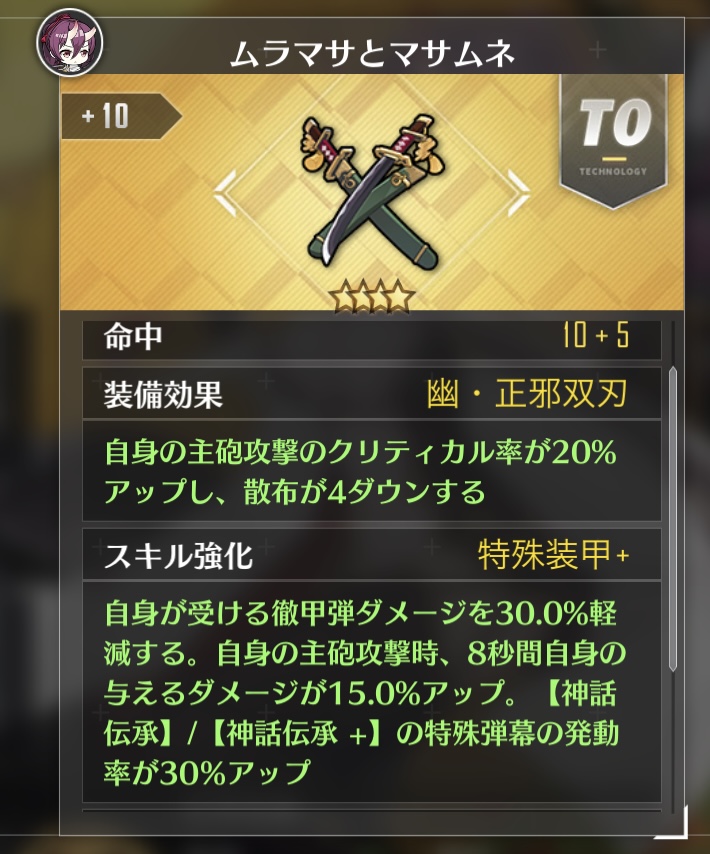The height and width of the screenshot is (854, 710).
Task: Click the T0 Technology tier badge
Action: [x=614, y=141]
